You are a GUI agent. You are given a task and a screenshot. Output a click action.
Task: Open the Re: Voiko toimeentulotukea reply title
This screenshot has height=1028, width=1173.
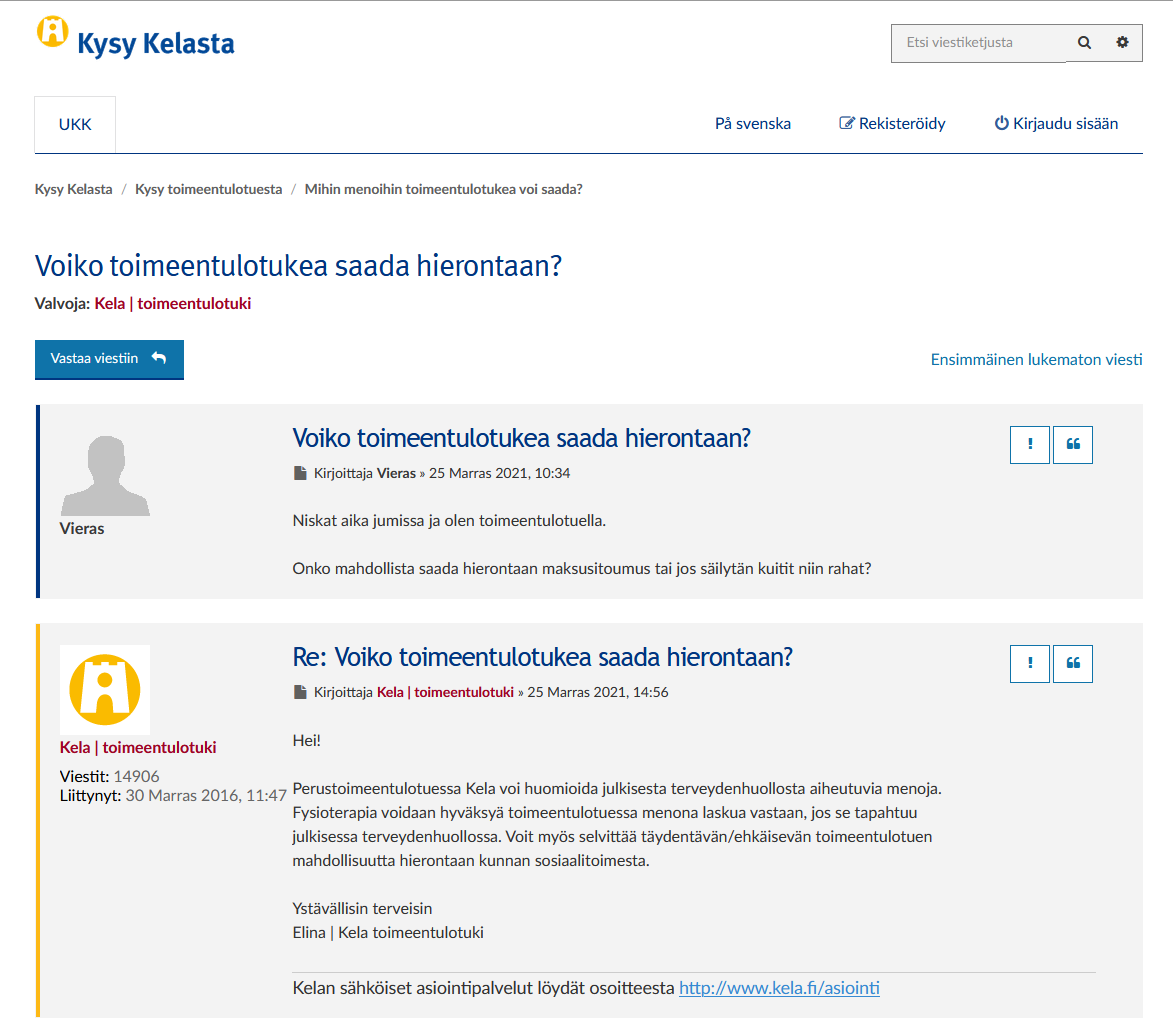542,657
